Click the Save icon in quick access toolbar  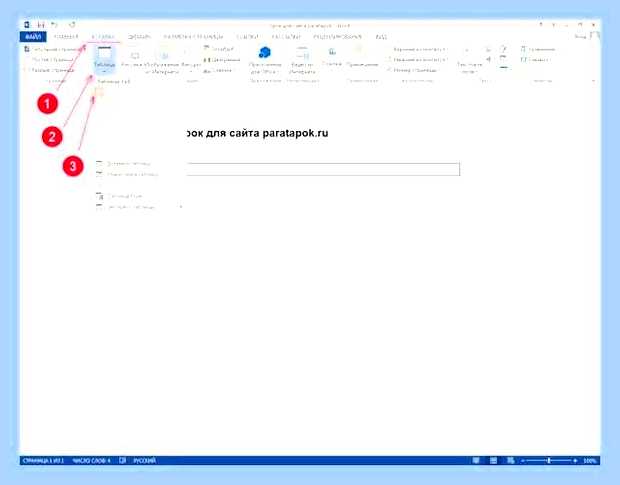[41, 25]
